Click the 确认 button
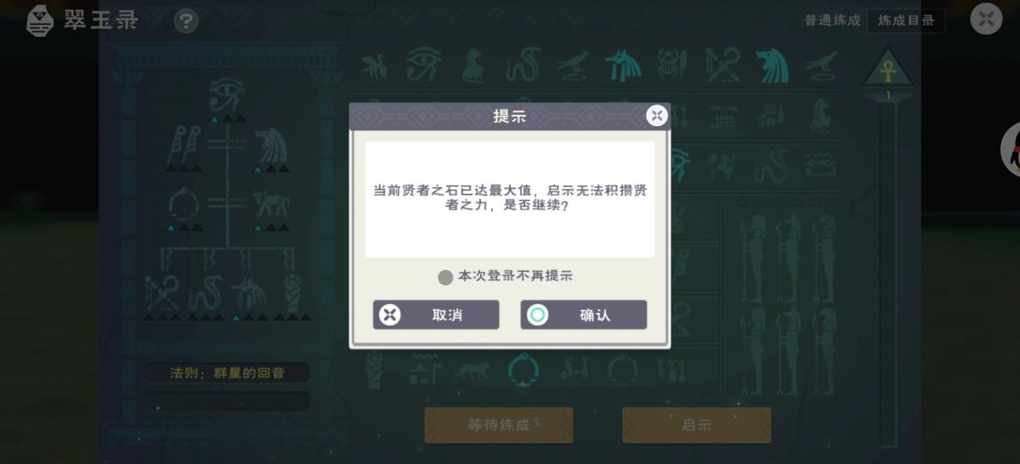Viewport: 1020px width, 464px height. tap(584, 315)
